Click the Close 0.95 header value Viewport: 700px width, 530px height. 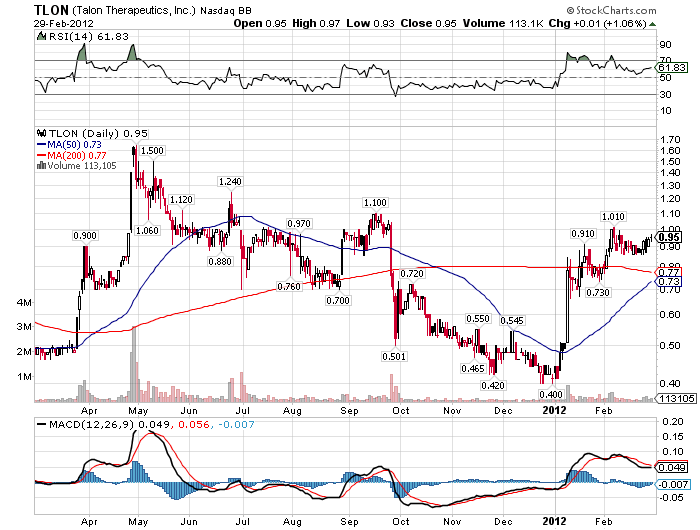[x=429, y=23]
